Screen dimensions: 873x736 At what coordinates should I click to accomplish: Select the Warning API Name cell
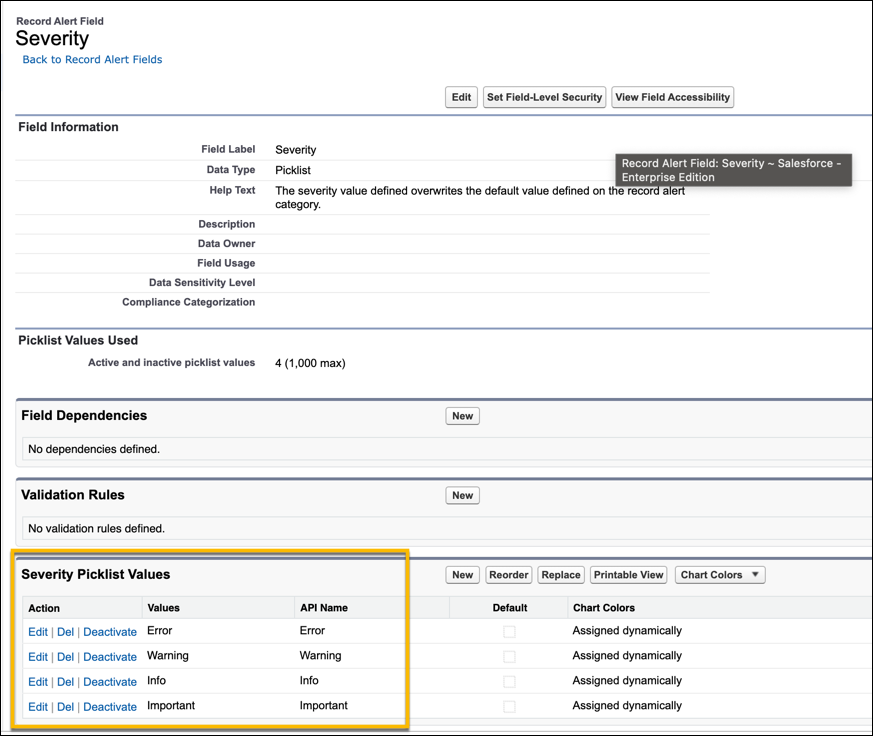tap(320, 656)
